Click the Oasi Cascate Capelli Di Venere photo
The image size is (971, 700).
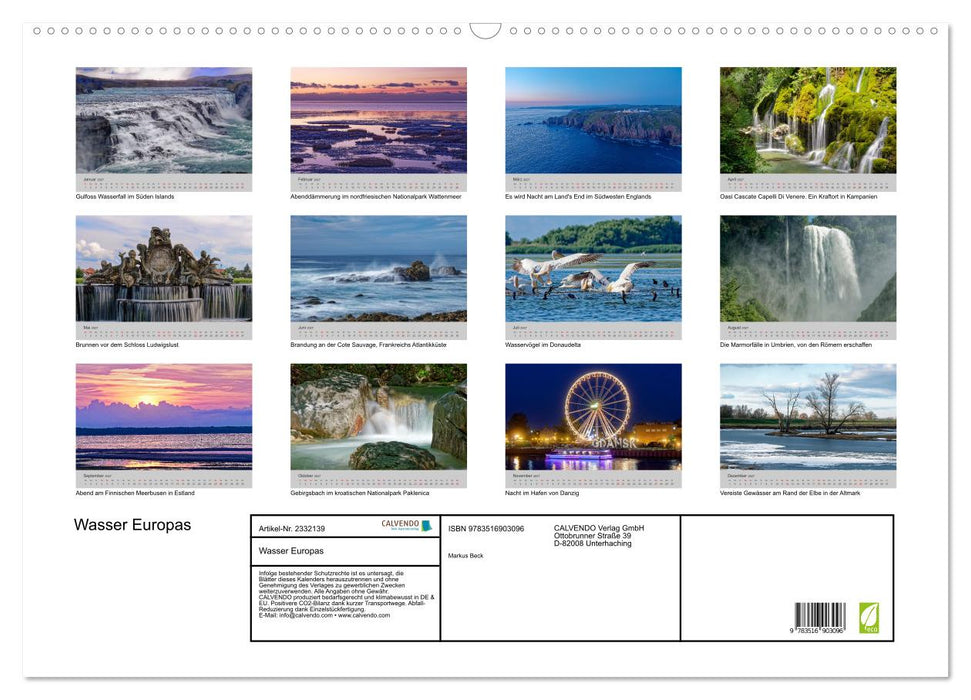(808, 120)
